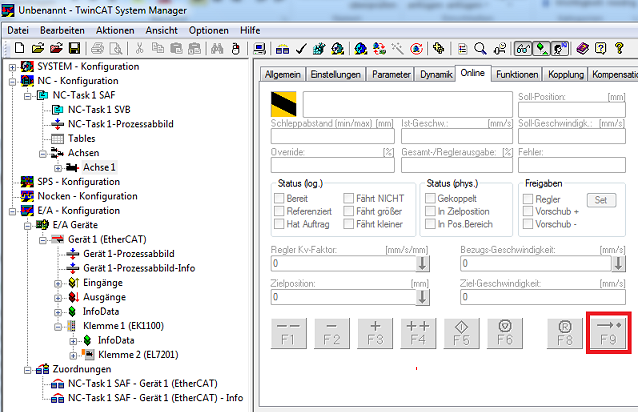This screenshot has width=638, height=412.
Task: Click the F5 start button
Action: point(461,333)
